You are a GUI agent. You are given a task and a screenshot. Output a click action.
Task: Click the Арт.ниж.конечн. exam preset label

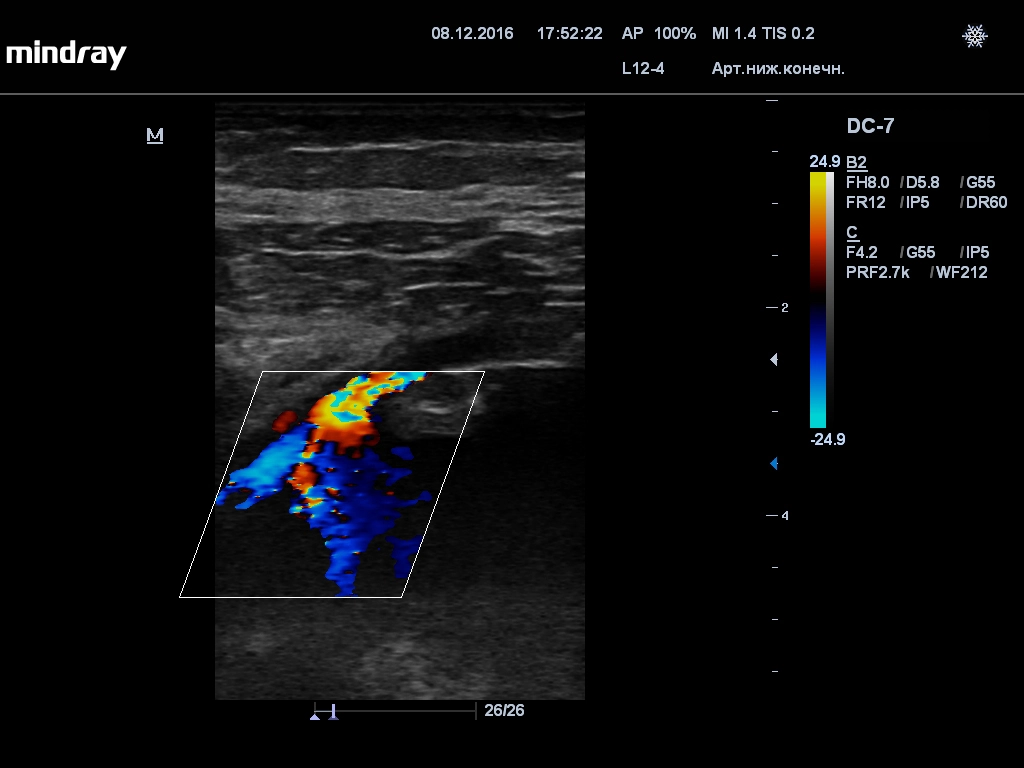pos(778,69)
